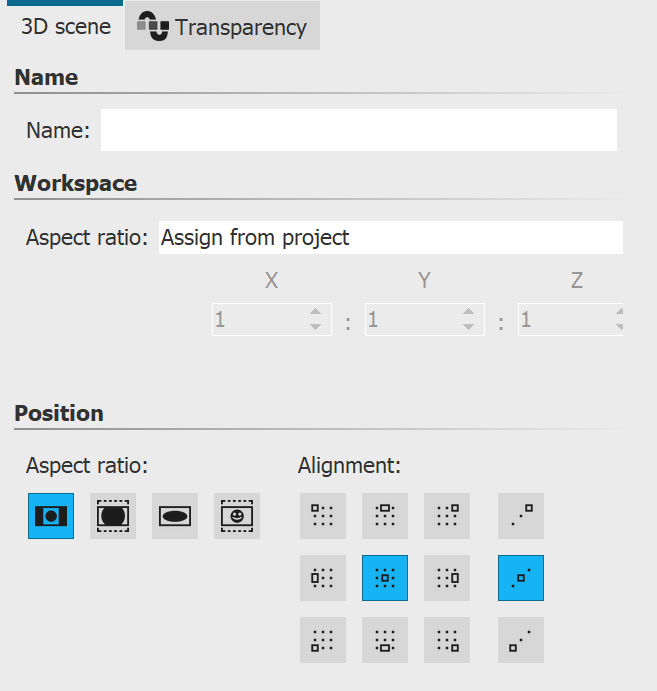Align to bottom-left in alignment grid
The height and width of the screenshot is (691, 657).
[x=323, y=640]
